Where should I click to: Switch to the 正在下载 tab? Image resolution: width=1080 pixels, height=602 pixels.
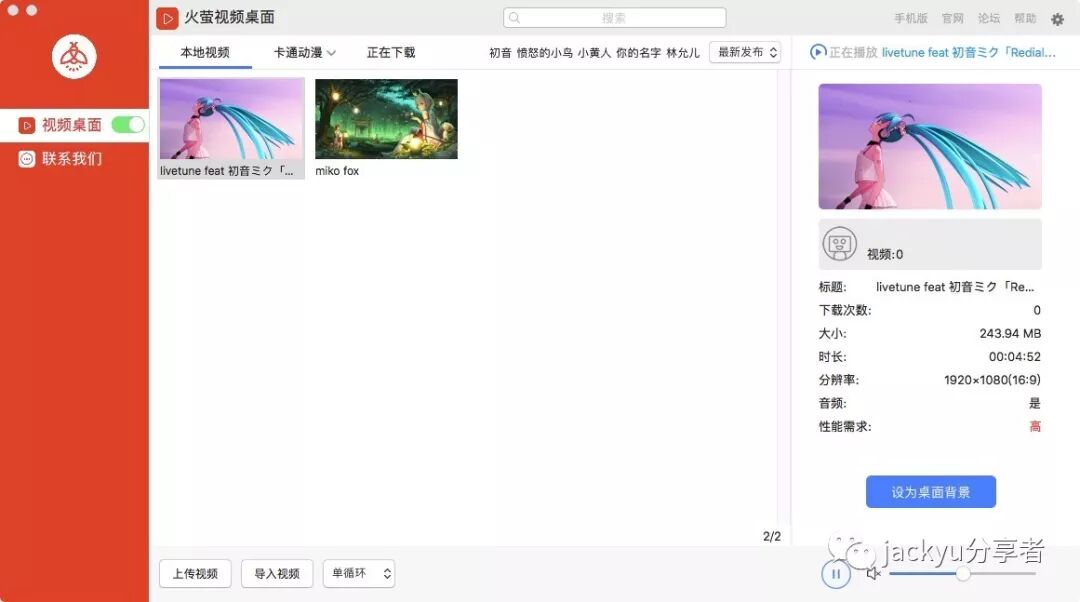pyautogui.click(x=391, y=52)
